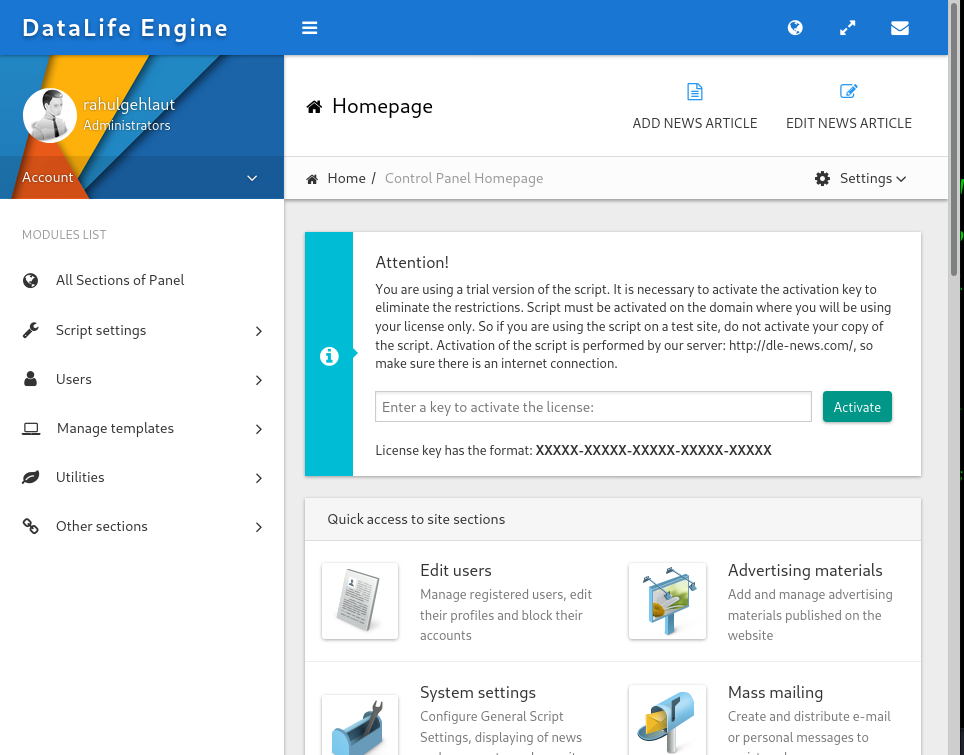Expand the Users menu section

click(x=142, y=379)
